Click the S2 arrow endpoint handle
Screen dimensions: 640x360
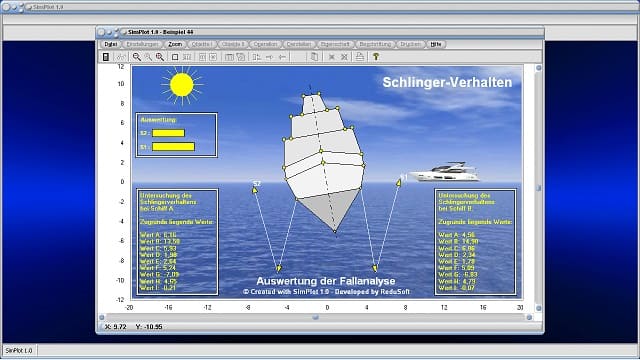(255, 190)
